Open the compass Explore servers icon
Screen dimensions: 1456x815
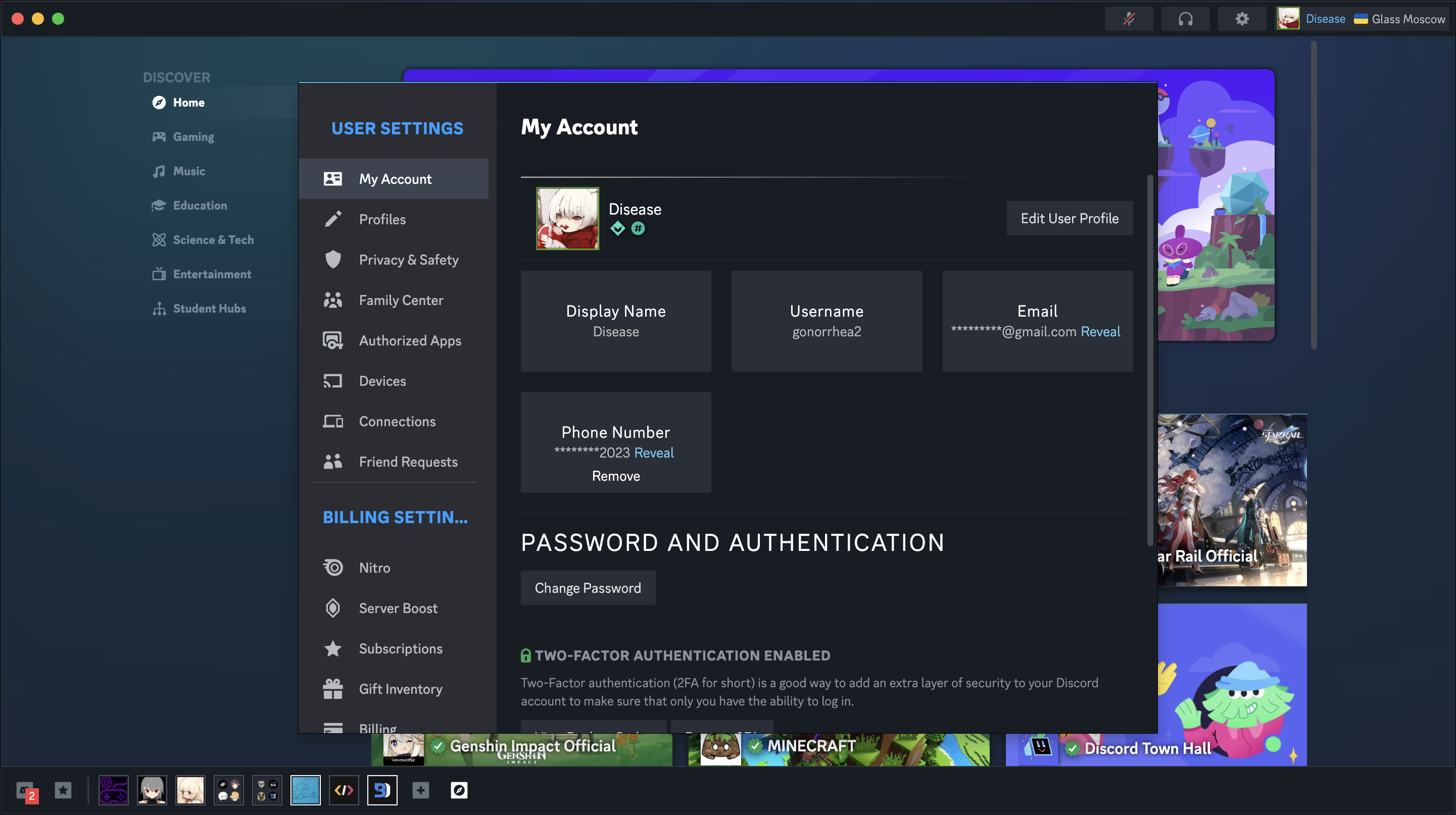[x=459, y=790]
